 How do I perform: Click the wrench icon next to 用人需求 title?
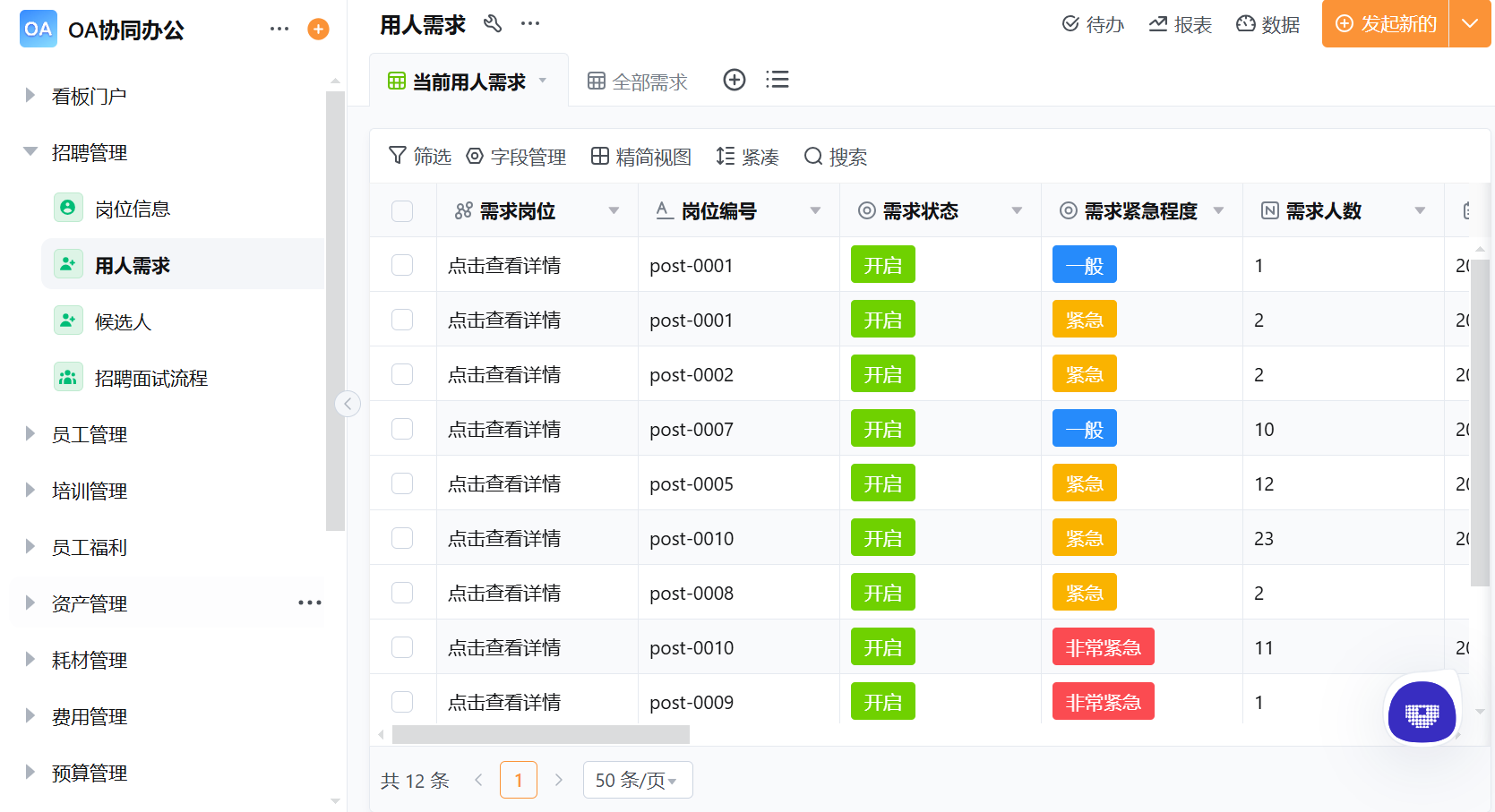[x=493, y=24]
